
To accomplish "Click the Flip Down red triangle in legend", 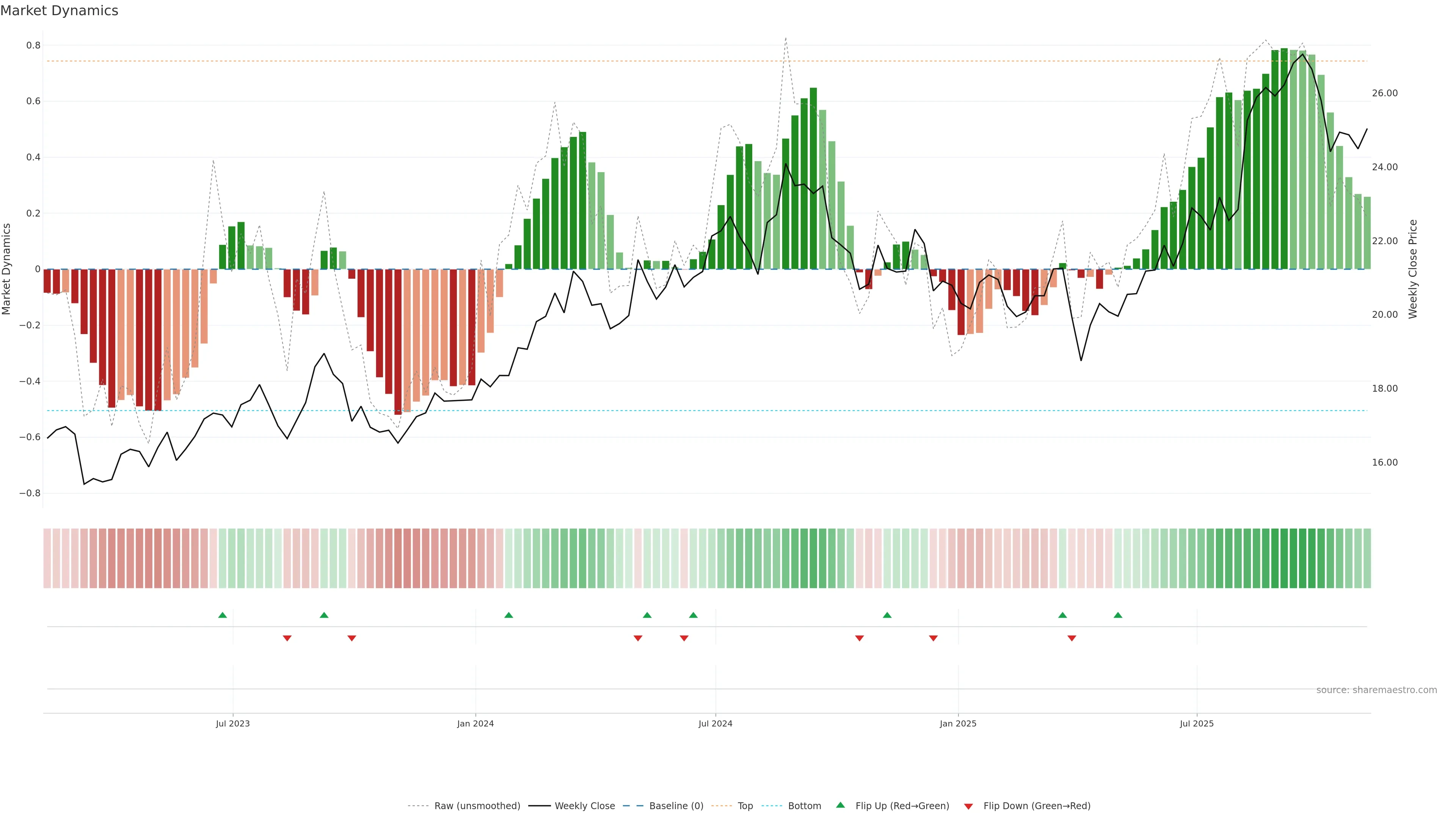I will [968, 806].
